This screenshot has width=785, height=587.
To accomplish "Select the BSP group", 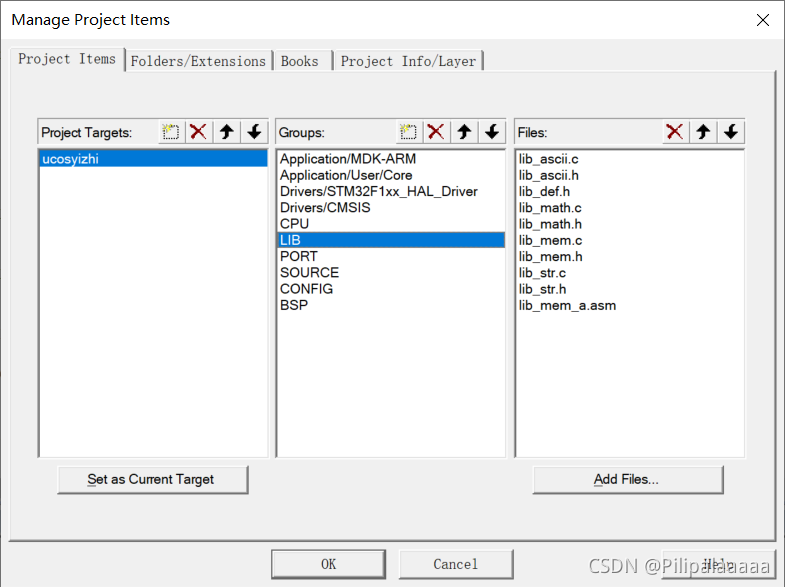I will [391, 305].
